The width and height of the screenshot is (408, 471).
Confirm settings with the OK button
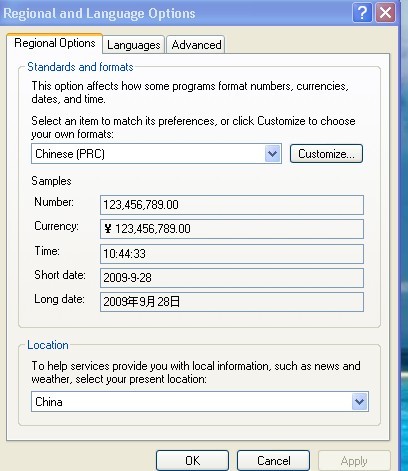[192, 461]
